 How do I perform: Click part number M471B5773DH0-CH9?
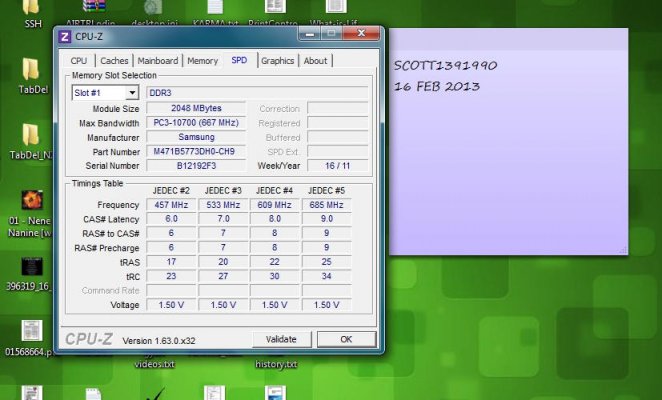(x=196, y=151)
